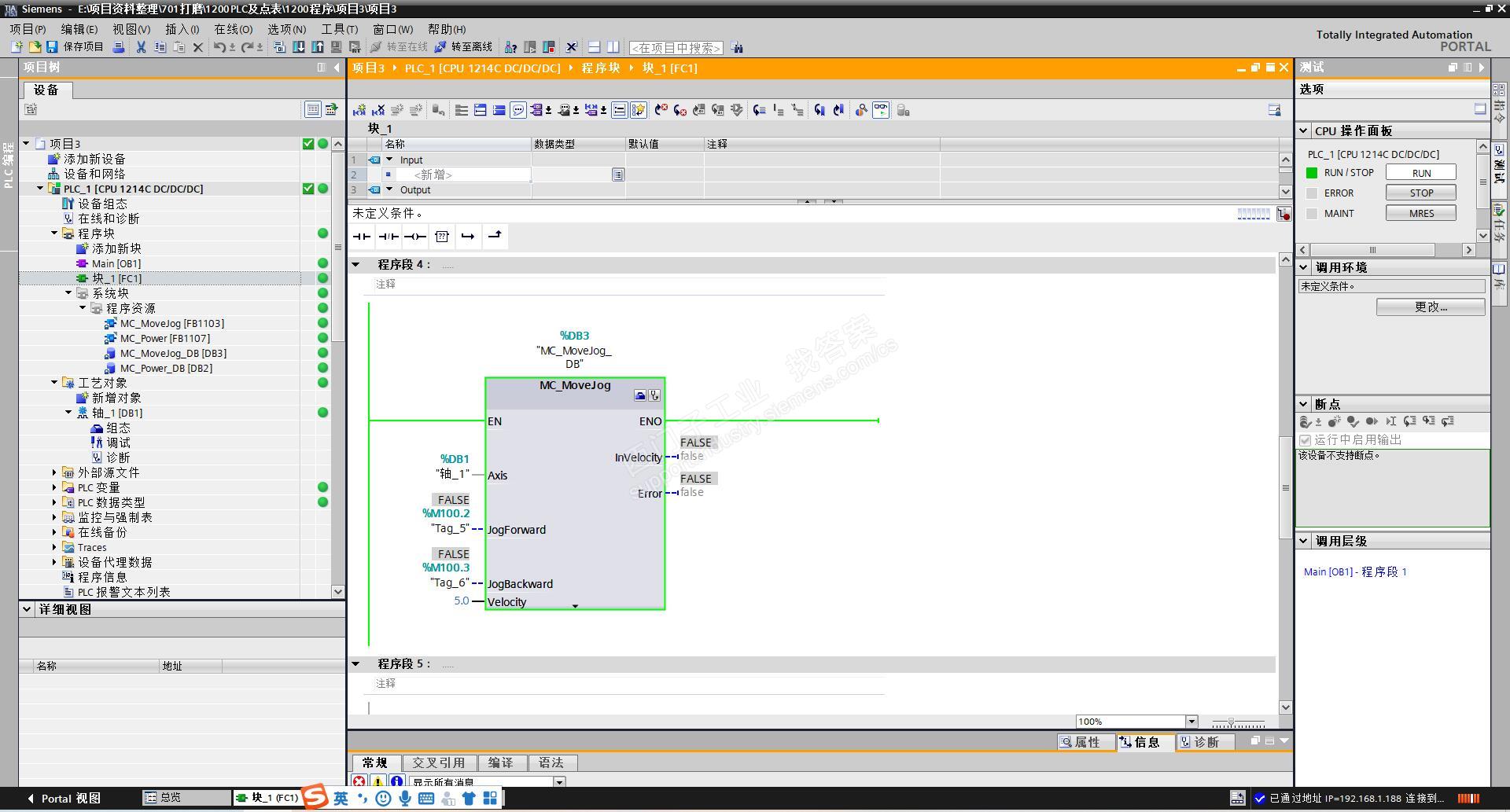Viewport: 1510px width, 812px height.
Task: Open the configuration icon on MC_MoveJog block
Action: click(x=640, y=395)
